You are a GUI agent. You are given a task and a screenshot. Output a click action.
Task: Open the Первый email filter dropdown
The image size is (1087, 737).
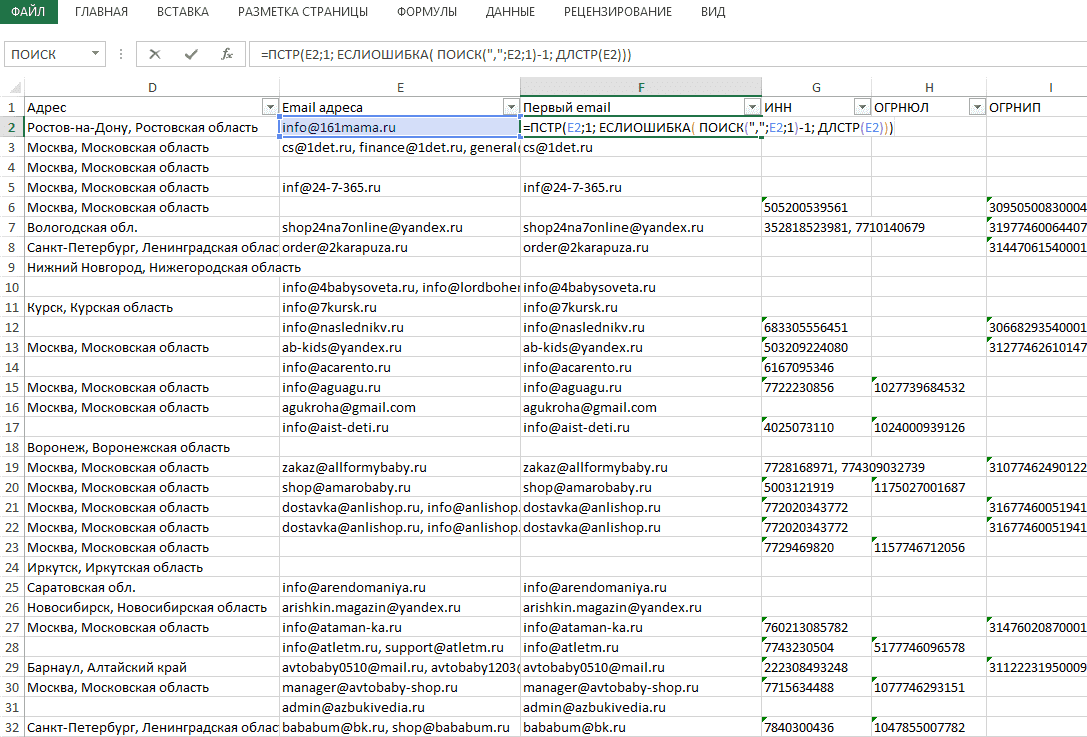[752, 107]
